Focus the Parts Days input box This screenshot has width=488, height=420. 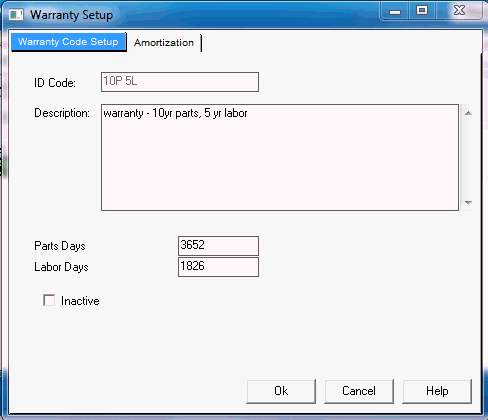[x=218, y=246]
